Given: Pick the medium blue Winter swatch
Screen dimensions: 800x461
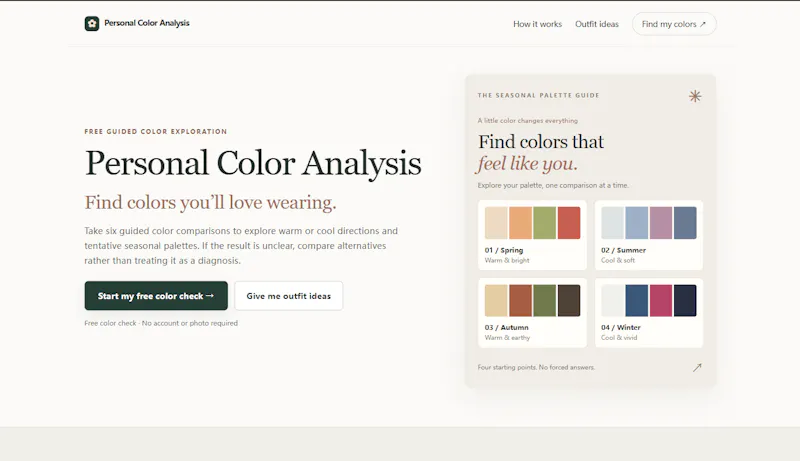Looking at the screenshot, I should [x=637, y=300].
